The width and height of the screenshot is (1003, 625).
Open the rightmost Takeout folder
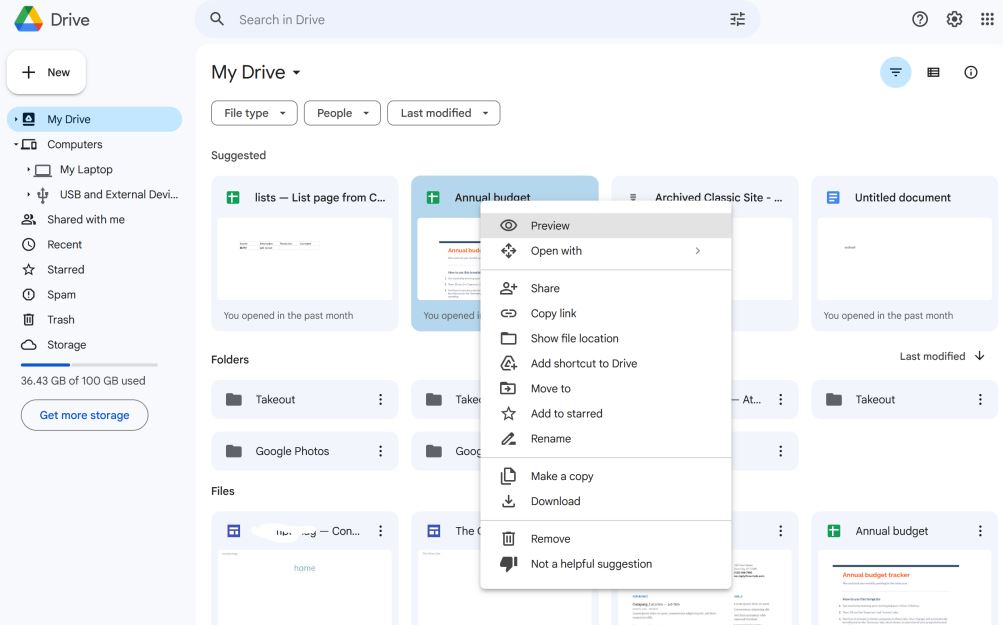[x=904, y=399]
